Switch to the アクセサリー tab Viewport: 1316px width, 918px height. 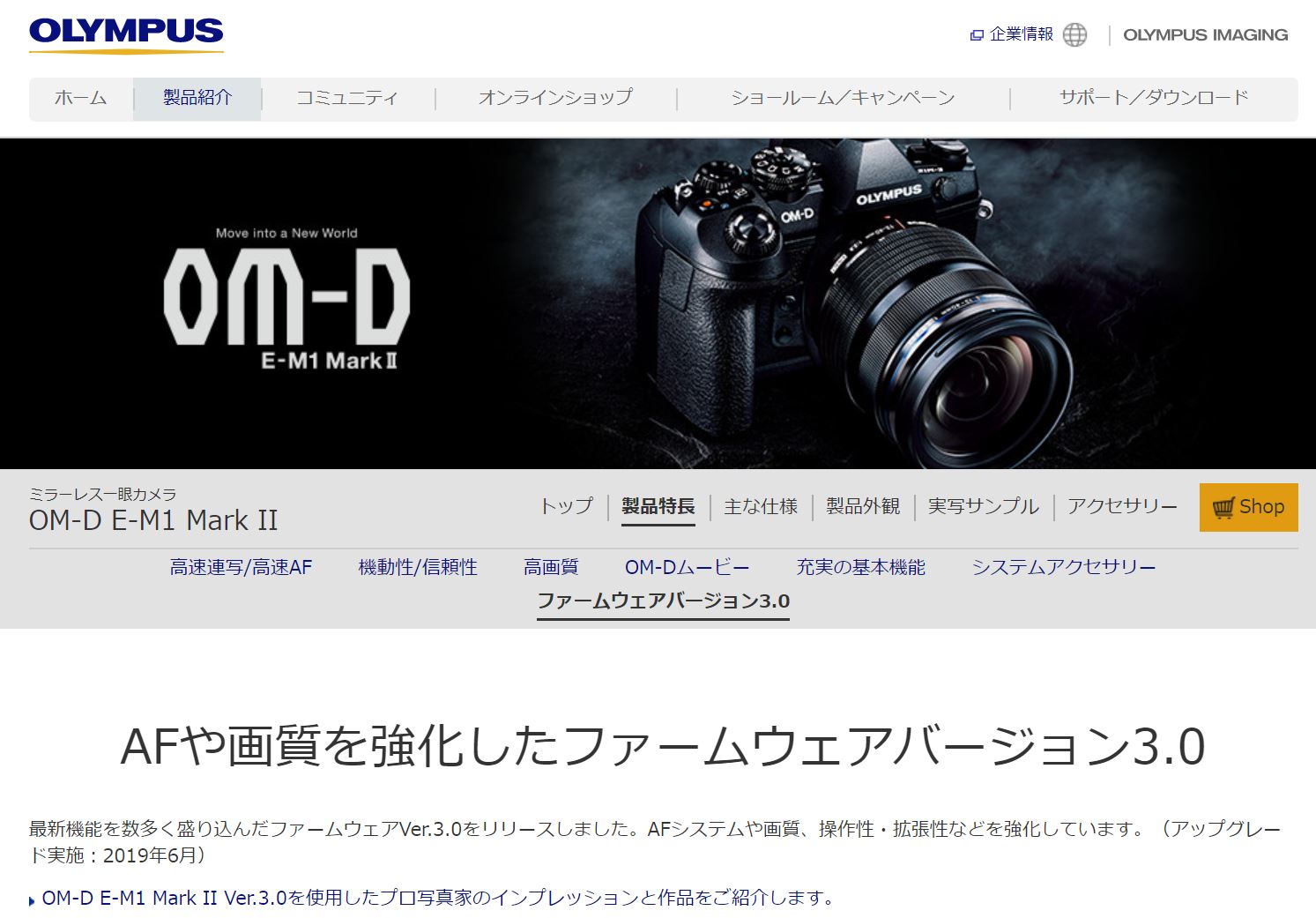pos(1122,506)
